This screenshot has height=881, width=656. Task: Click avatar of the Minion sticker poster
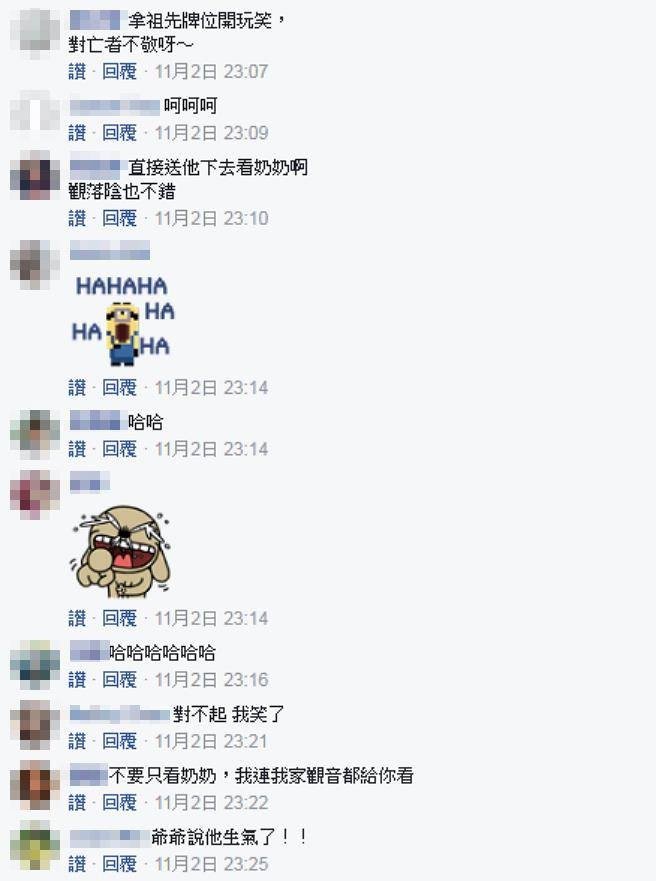click(x=35, y=265)
